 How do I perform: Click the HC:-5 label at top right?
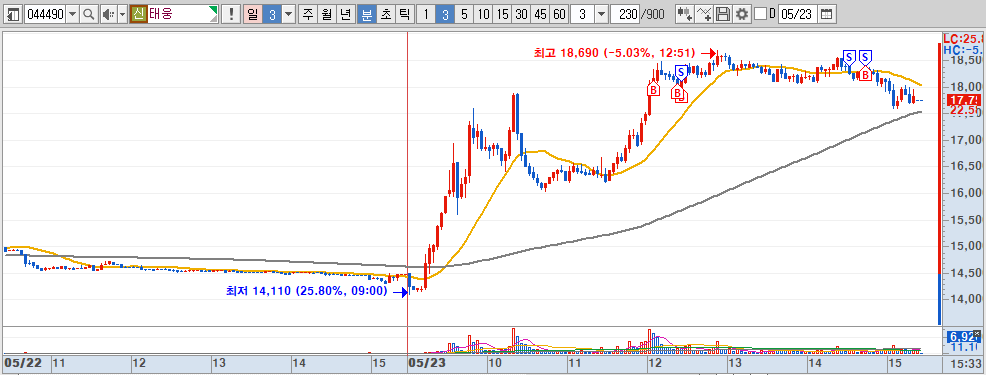click(x=963, y=50)
